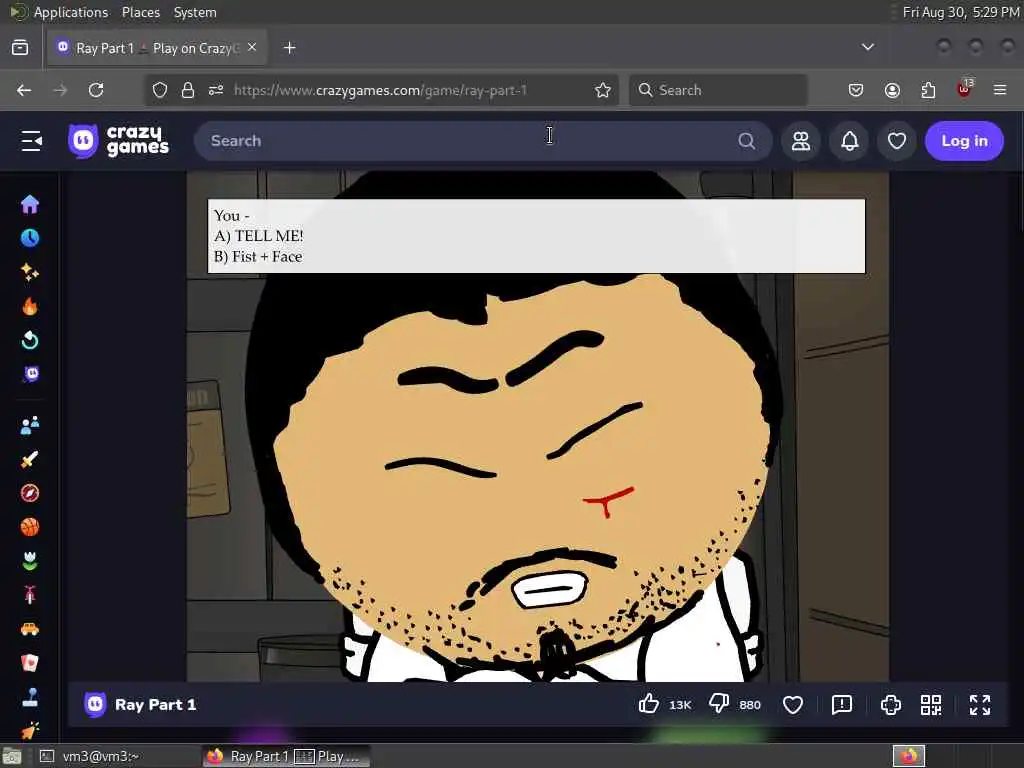Click the show desktop icon in taskbar
Screen dimensions: 1024x768
coord(12,757)
